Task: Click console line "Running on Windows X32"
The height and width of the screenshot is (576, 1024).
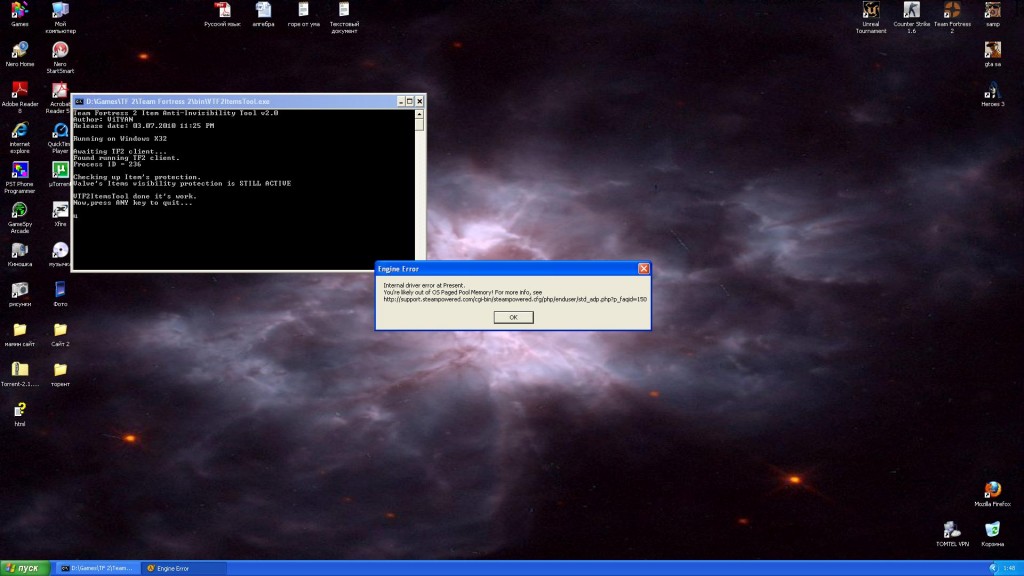Action: pyautogui.click(x=120, y=138)
